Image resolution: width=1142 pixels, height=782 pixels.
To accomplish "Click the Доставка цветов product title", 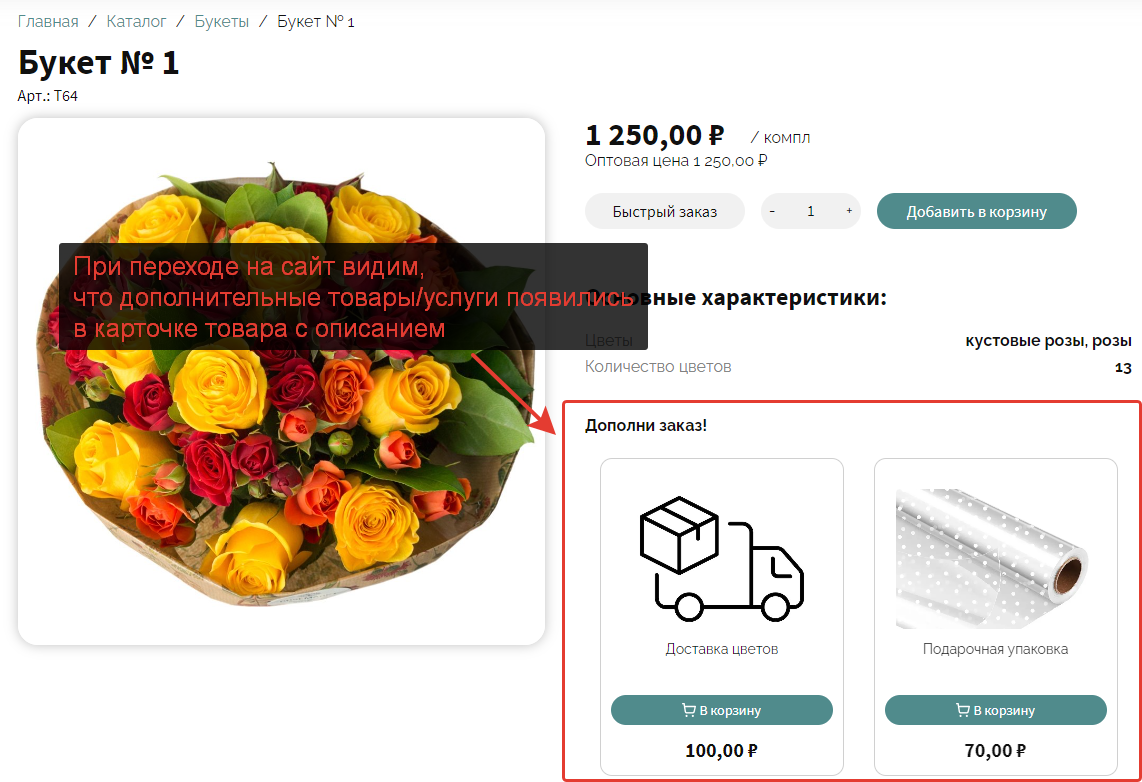I will [722, 649].
